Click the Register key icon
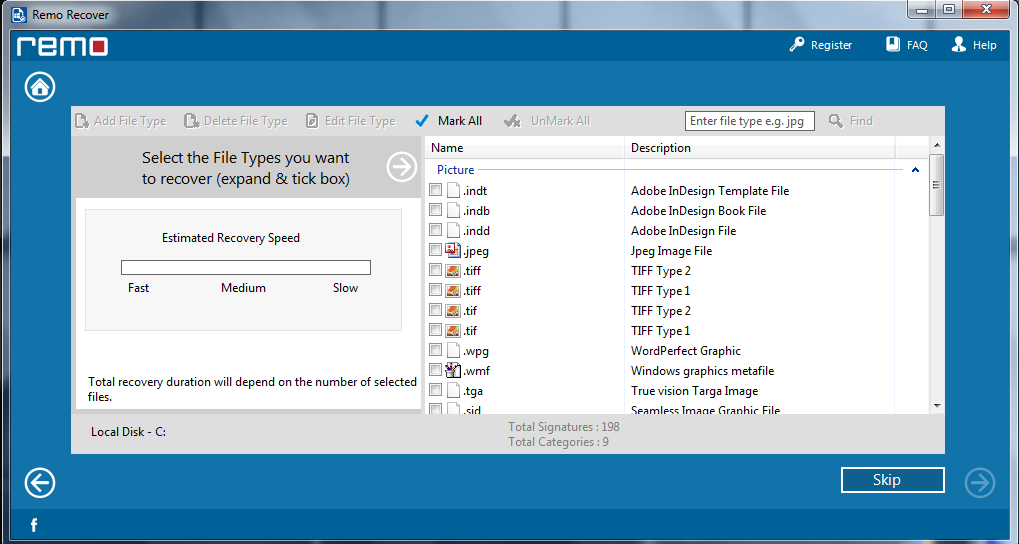Viewport: 1019px width, 544px height. click(x=797, y=45)
